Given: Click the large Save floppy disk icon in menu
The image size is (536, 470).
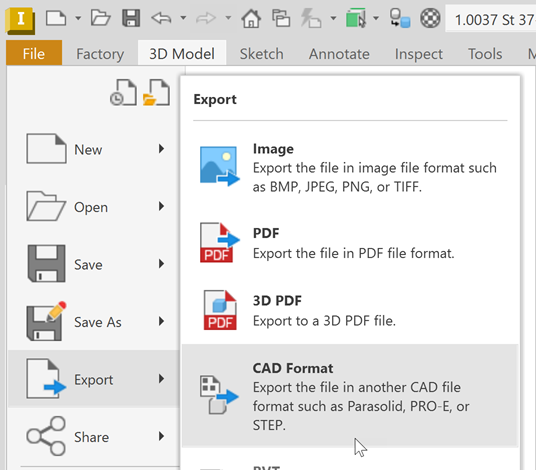Looking at the screenshot, I should (46, 264).
